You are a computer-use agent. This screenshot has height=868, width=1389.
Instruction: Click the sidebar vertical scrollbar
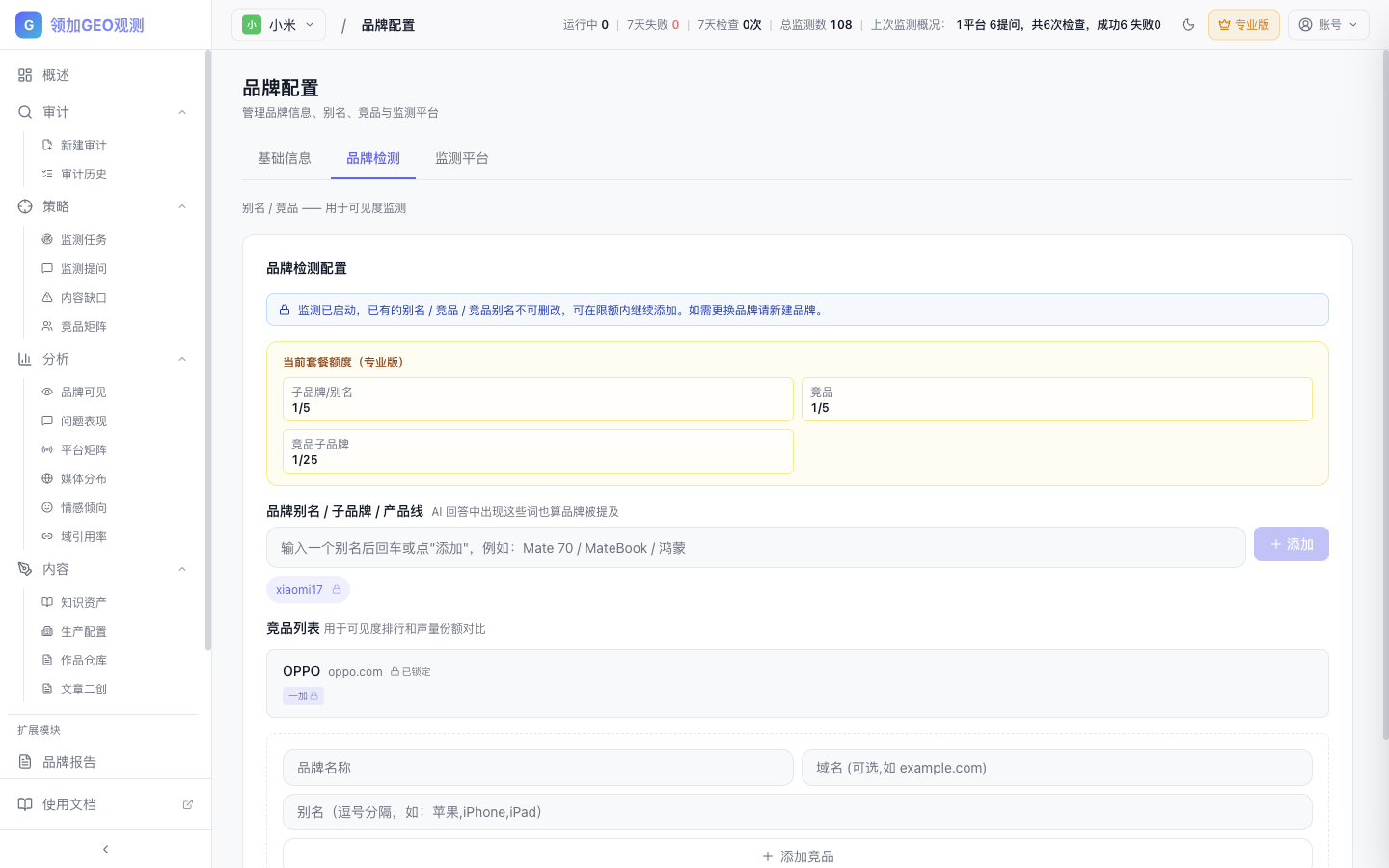tap(208, 351)
